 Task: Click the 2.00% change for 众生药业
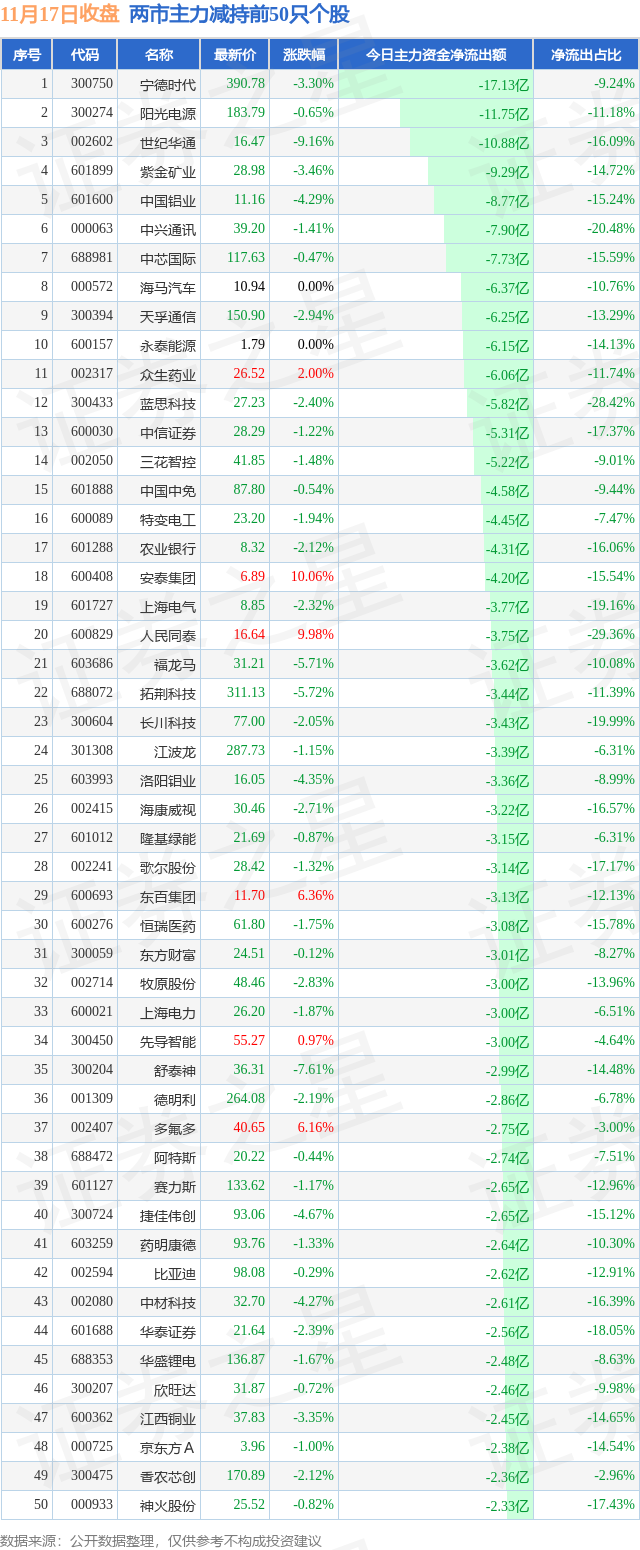pyautogui.click(x=315, y=374)
